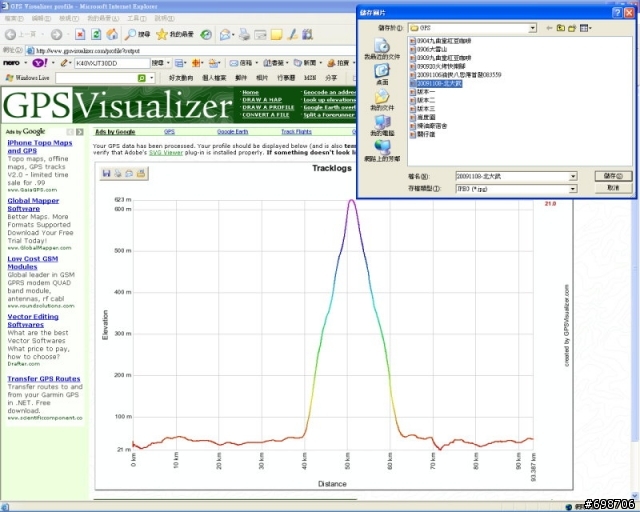The width and height of the screenshot is (640, 512).
Task: Follow the iPhone Topo Maps and GPS ad link
Action: 40,147
